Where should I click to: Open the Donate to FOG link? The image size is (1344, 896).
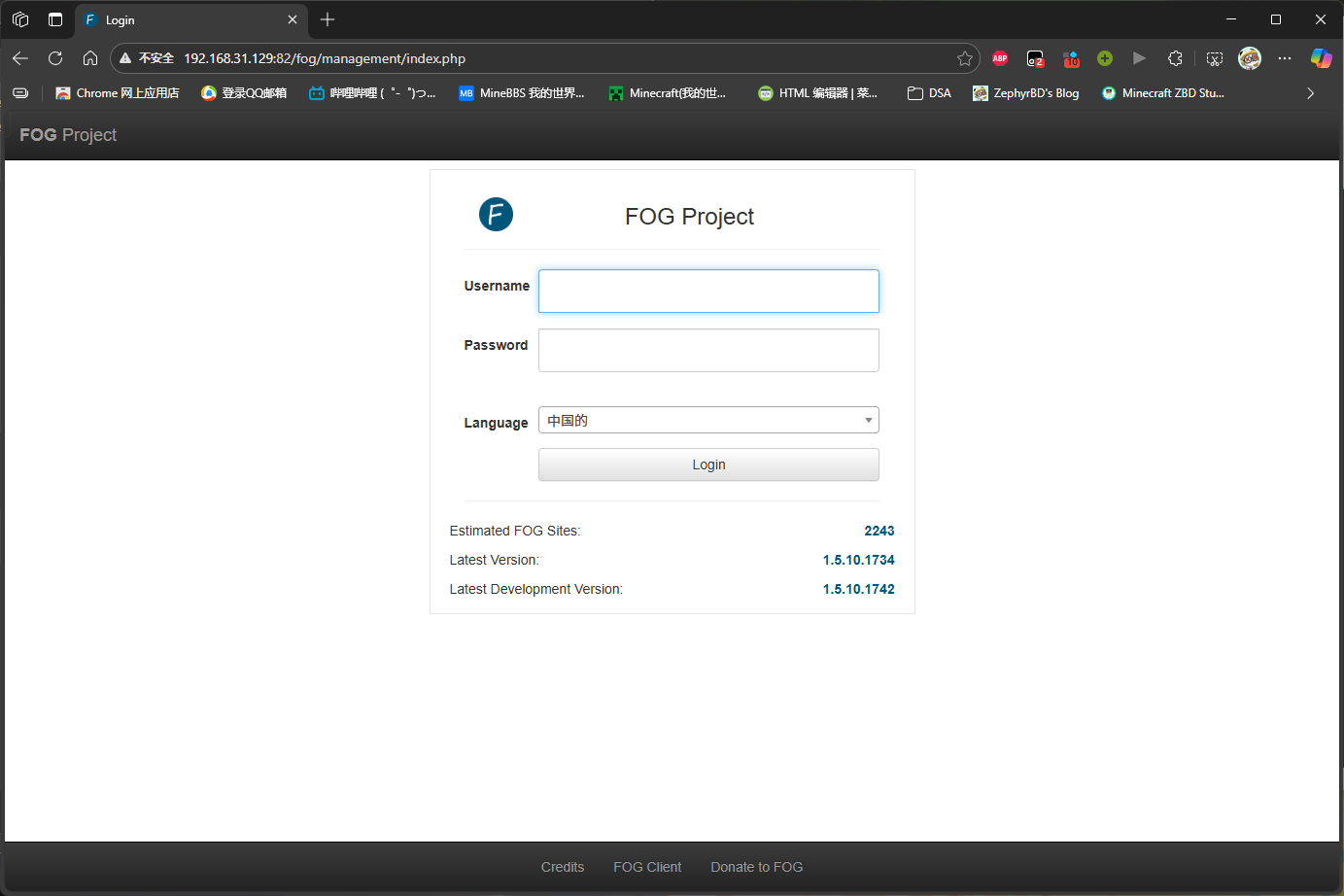pos(756,867)
